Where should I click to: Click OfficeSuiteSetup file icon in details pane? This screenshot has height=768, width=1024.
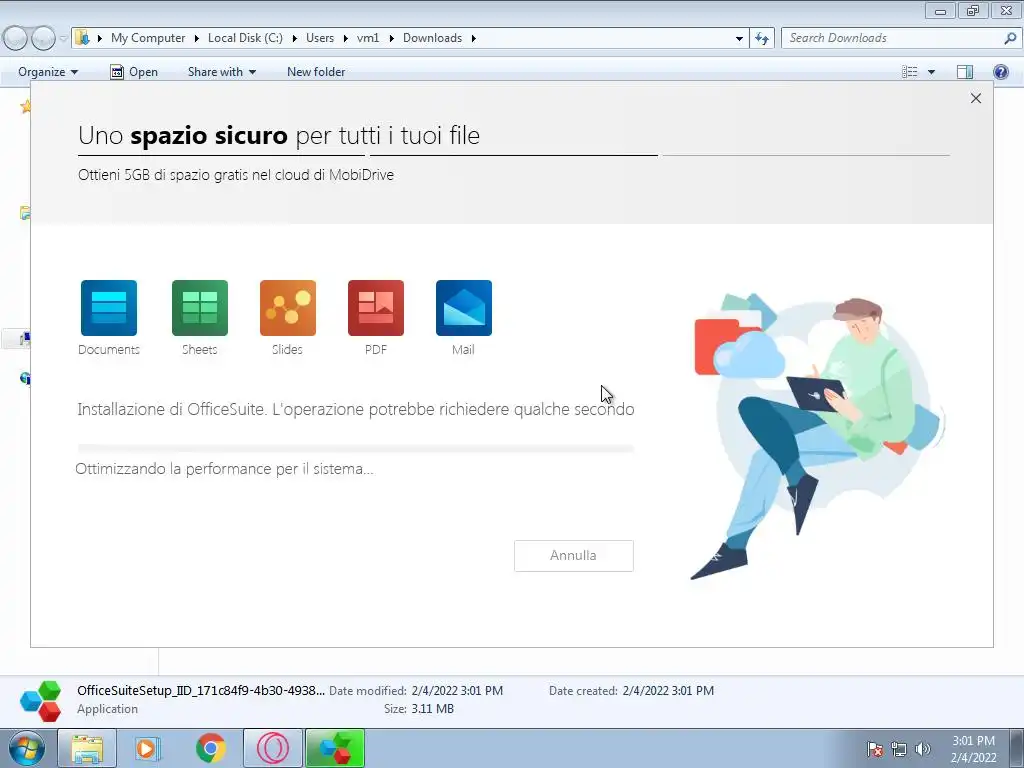(40, 701)
